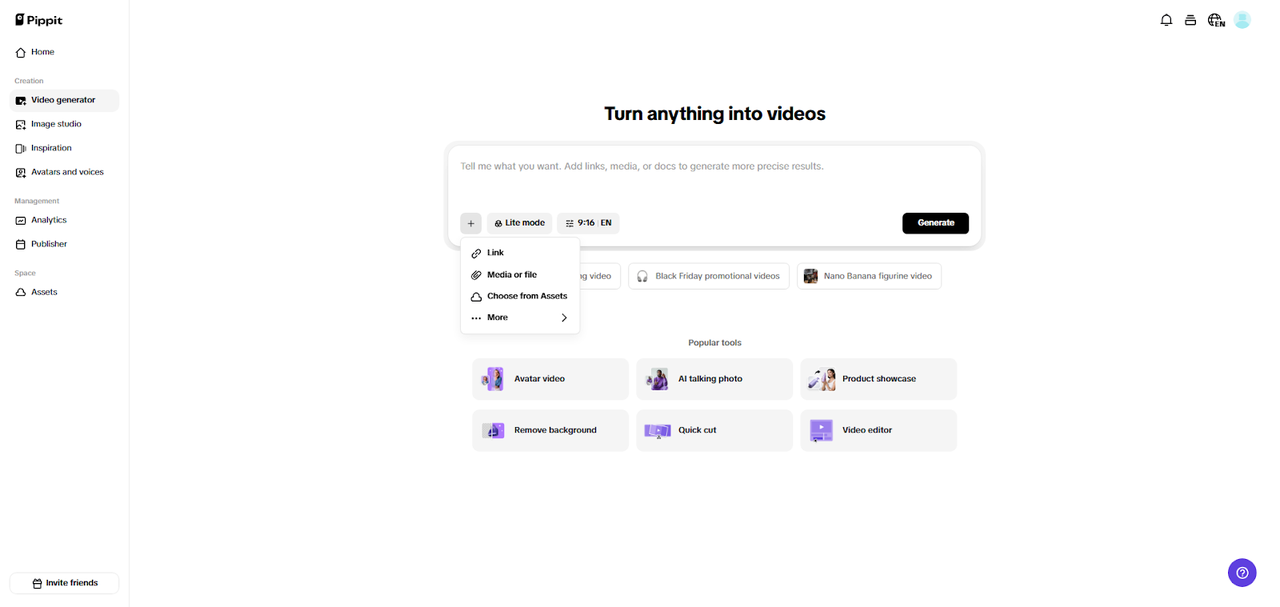1280x607 pixels.
Task: Open Assets in the Space section
Action: [44, 291]
